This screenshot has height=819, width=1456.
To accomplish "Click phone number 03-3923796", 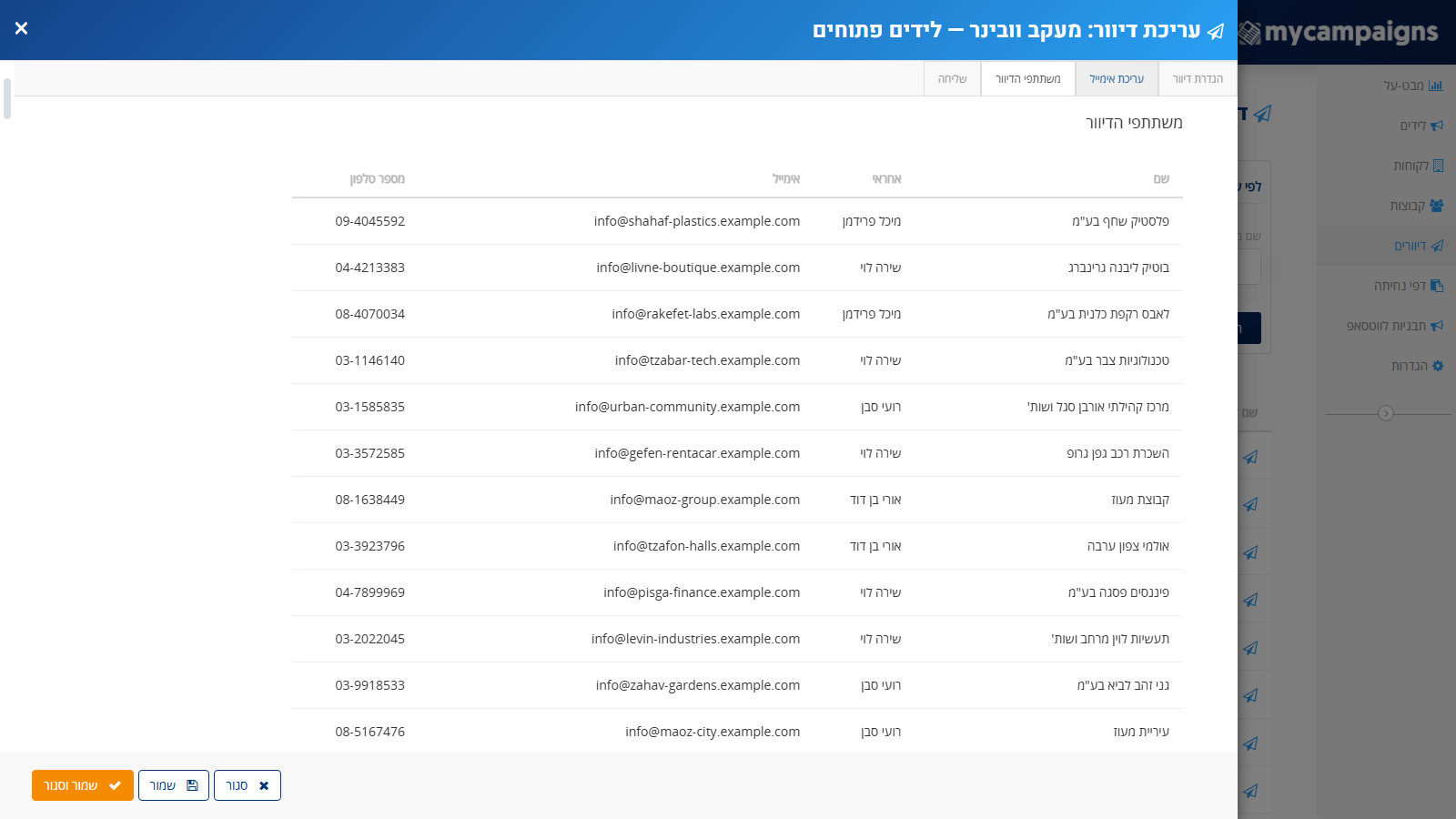I will [x=370, y=546].
